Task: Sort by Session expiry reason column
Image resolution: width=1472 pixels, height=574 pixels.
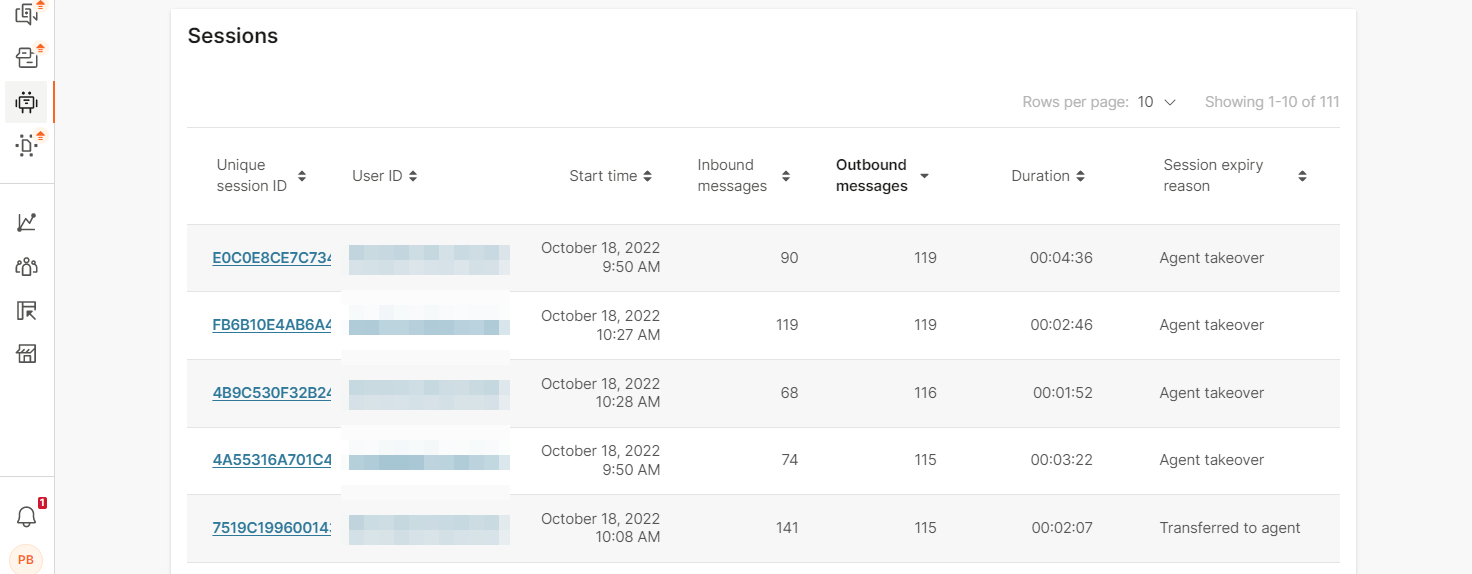Action: [1302, 176]
